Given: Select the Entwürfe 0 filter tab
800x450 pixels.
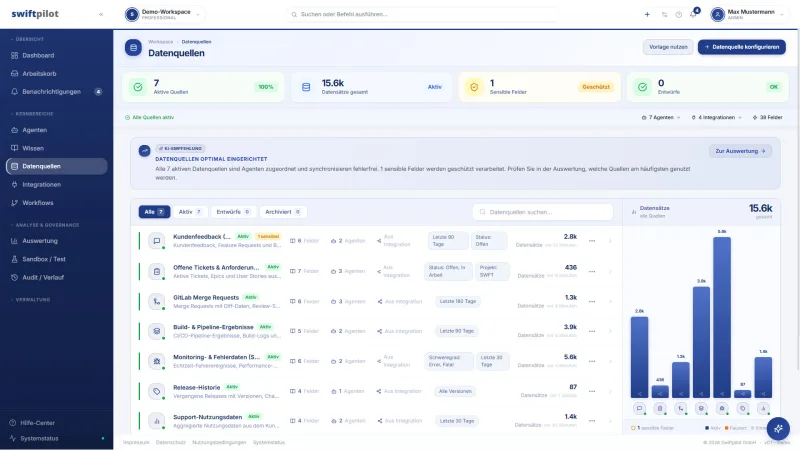Looking at the screenshot, I should coord(233,212).
